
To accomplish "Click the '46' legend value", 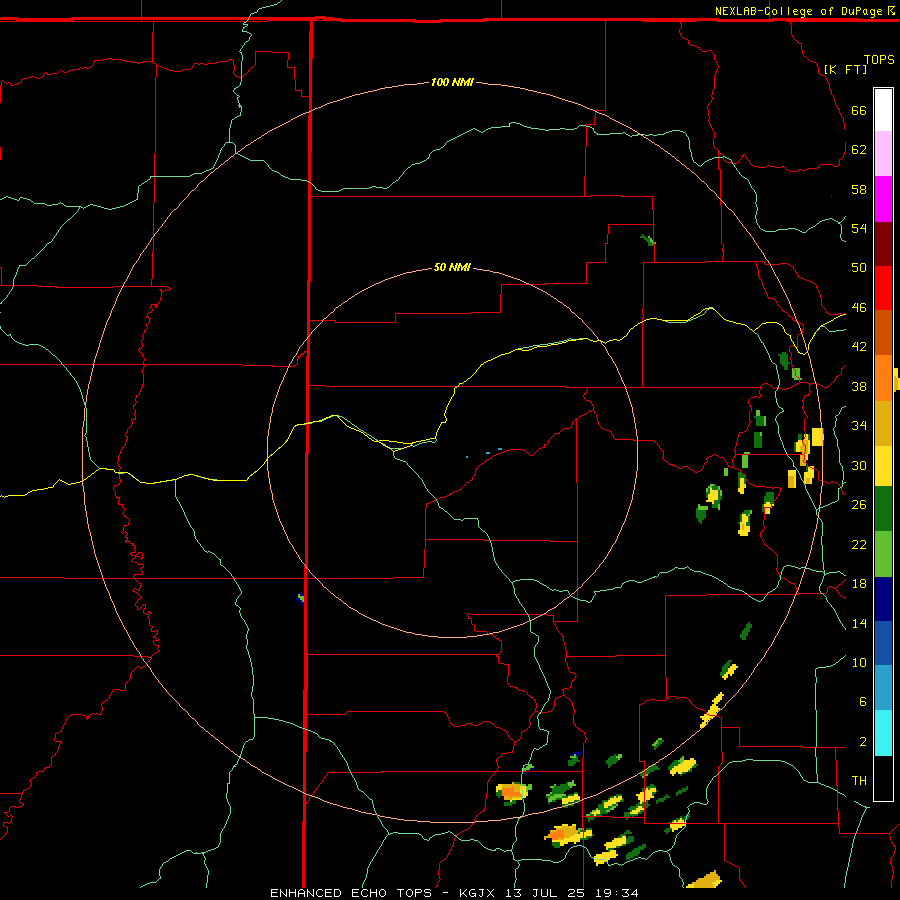I will tap(859, 308).
